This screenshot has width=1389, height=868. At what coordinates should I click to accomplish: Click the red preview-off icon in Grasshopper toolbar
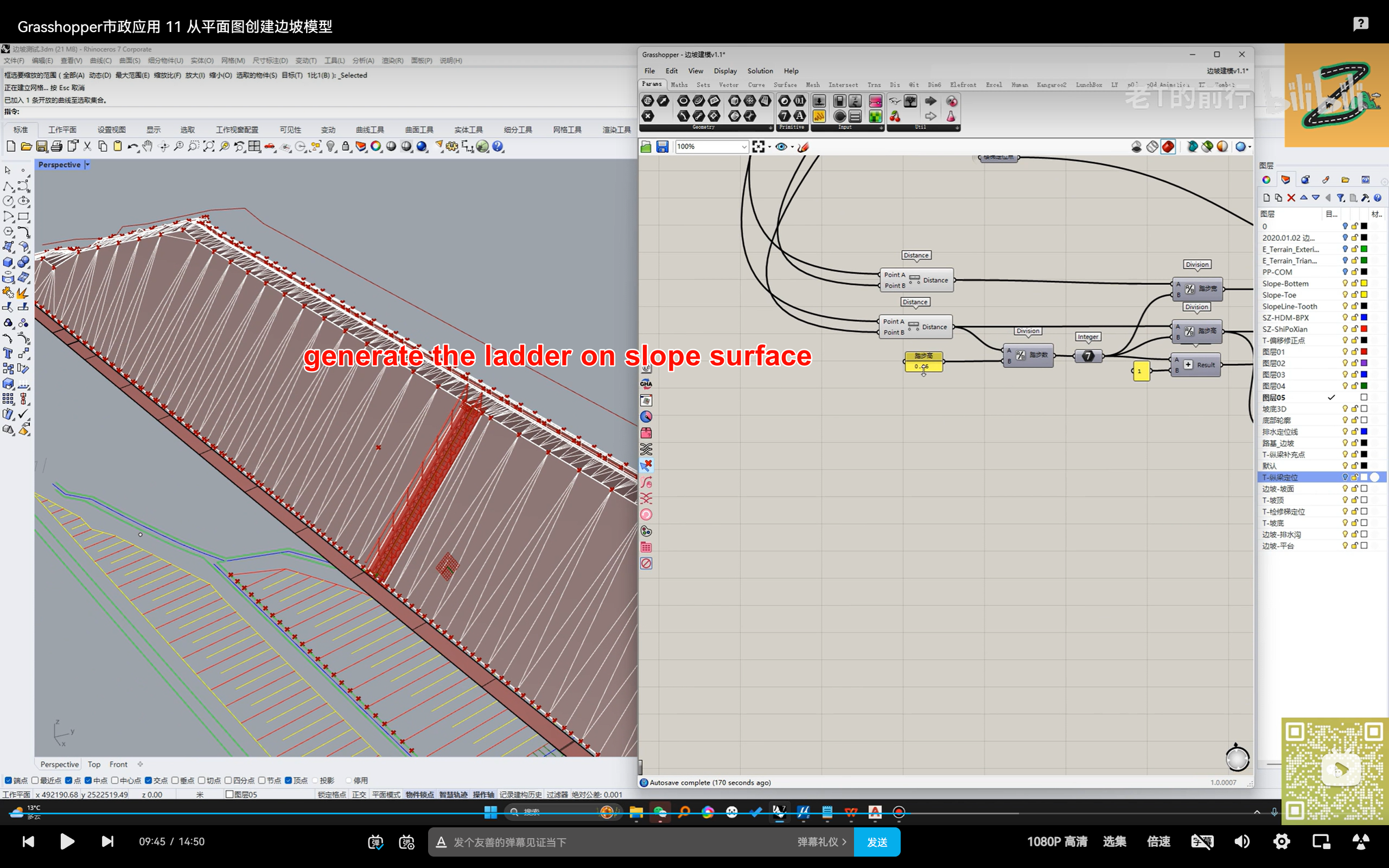tap(1168, 147)
